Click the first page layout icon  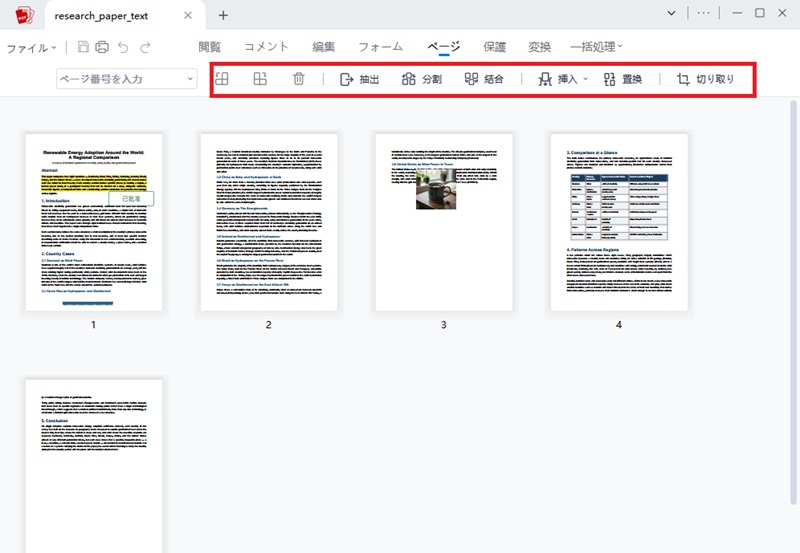coord(221,79)
